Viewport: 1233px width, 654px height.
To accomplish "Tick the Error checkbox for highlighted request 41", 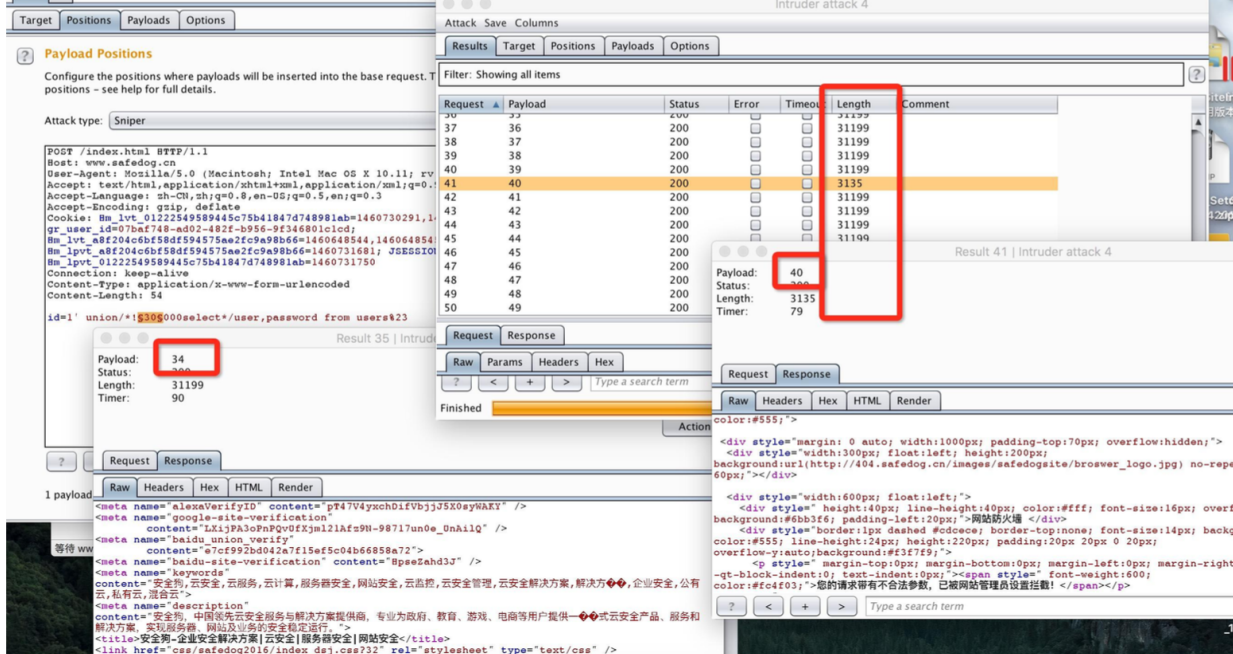I will click(755, 184).
